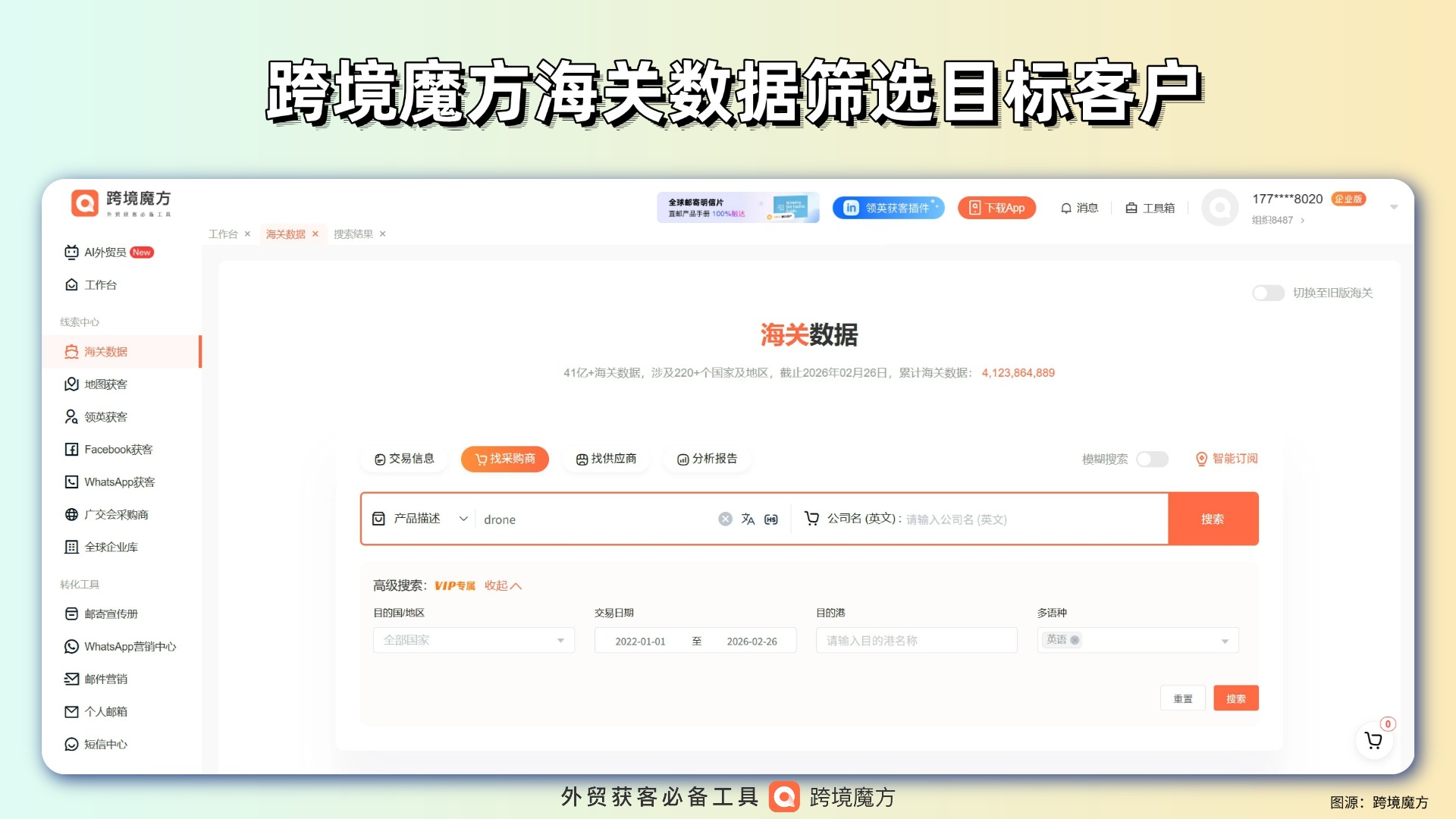The image size is (1456, 819).
Task: Enable 模糊搜索
Action: pos(1152,459)
